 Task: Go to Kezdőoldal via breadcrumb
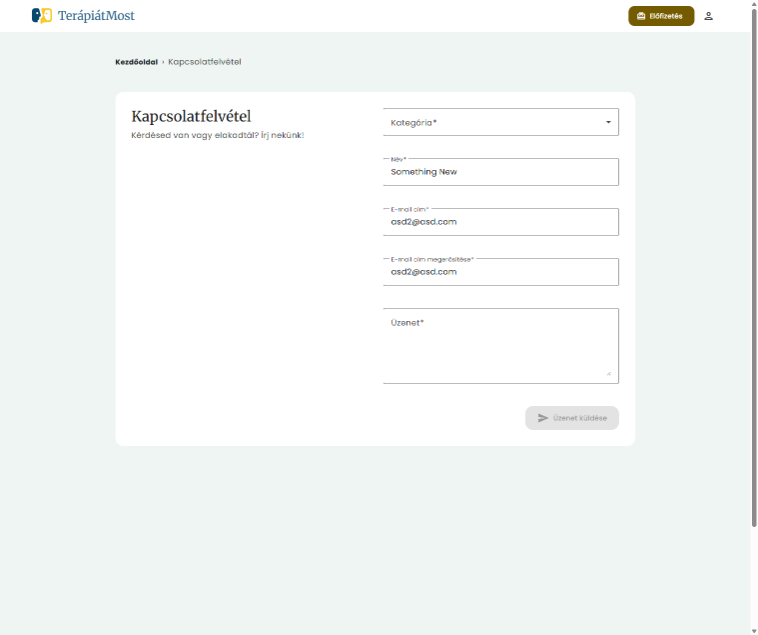point(136,62)
